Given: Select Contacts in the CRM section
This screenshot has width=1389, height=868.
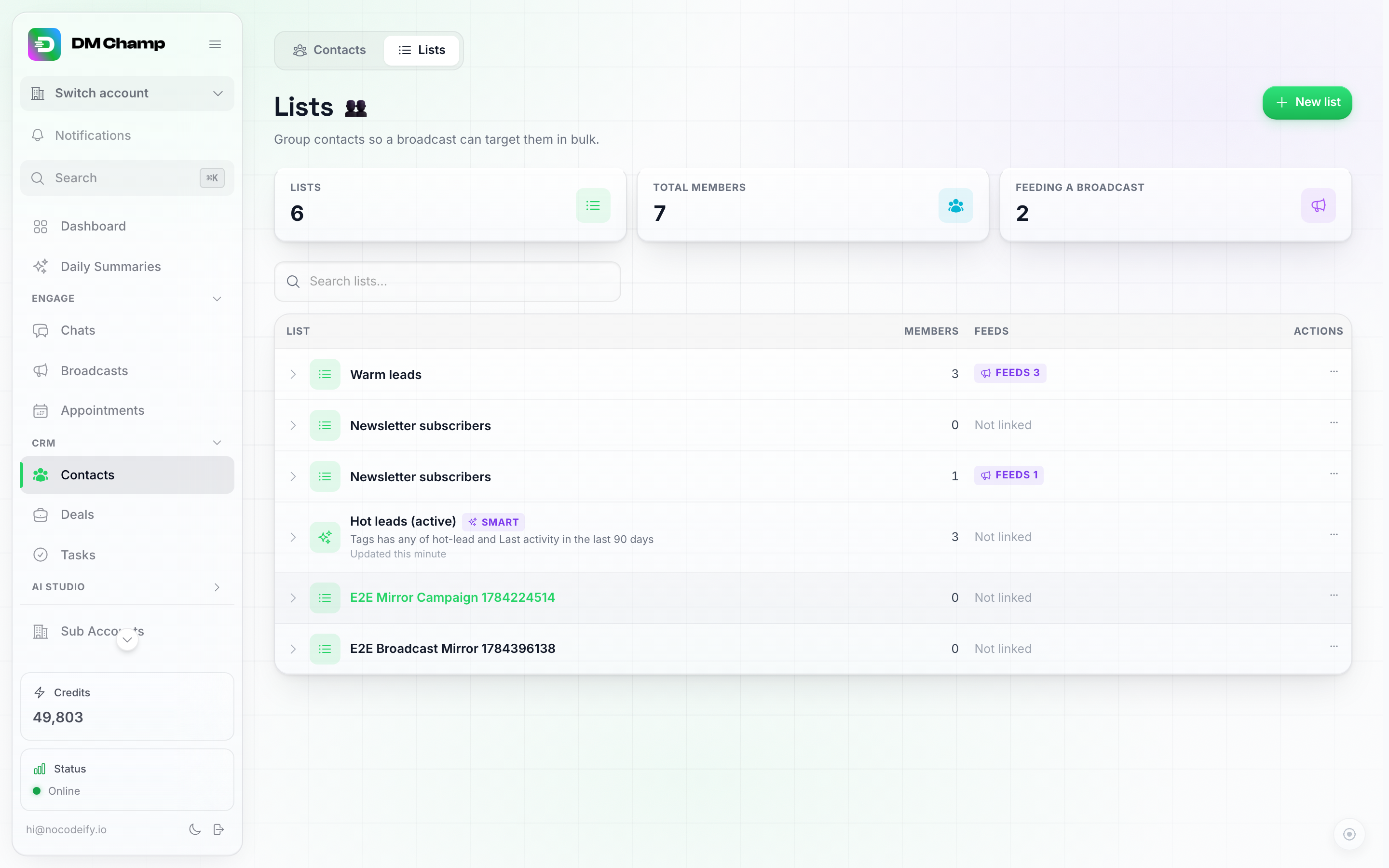Looking at the screenshot, I should pyautogui.click(x=127, y=475).
